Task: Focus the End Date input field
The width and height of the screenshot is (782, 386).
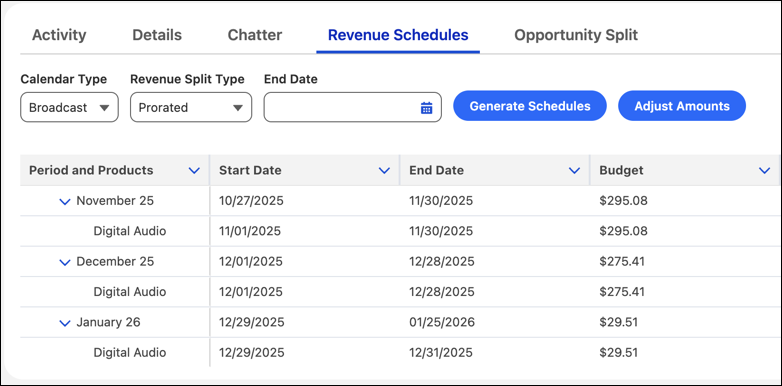Action: [353, 107]
